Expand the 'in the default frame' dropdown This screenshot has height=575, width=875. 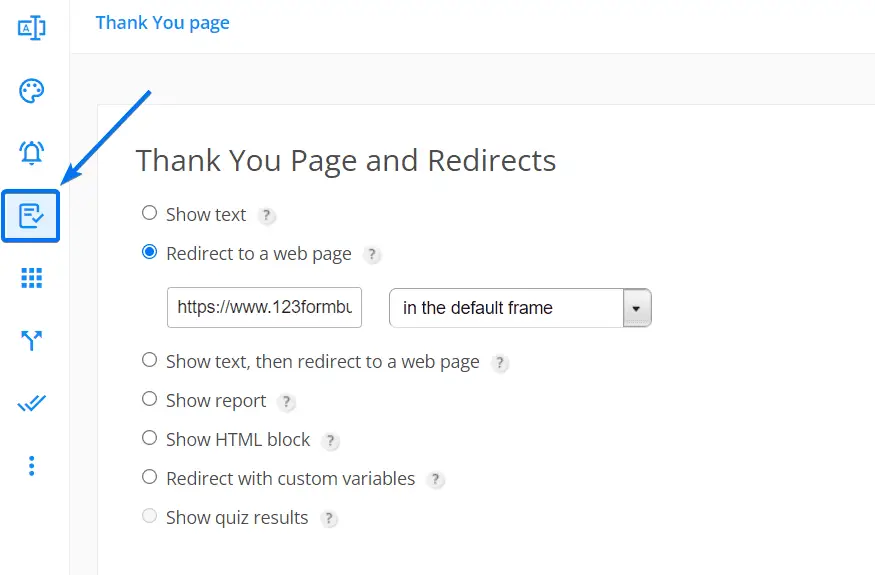520,308
